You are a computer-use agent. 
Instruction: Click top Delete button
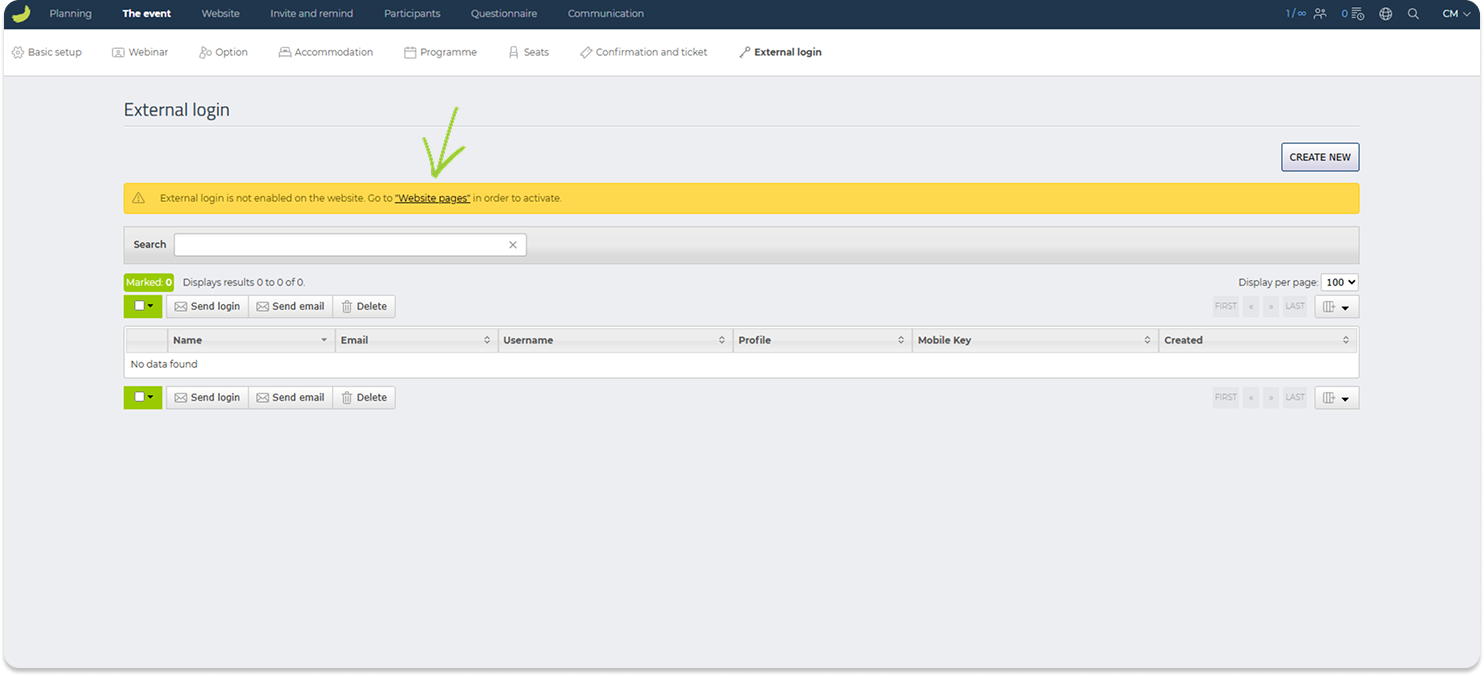coord(364,307)
